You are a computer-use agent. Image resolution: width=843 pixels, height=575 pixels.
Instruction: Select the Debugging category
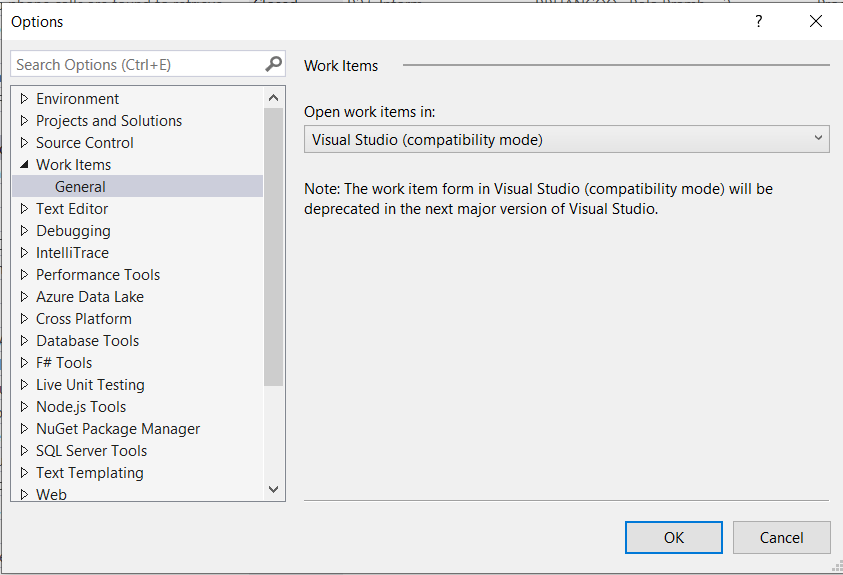coord(73,231)
